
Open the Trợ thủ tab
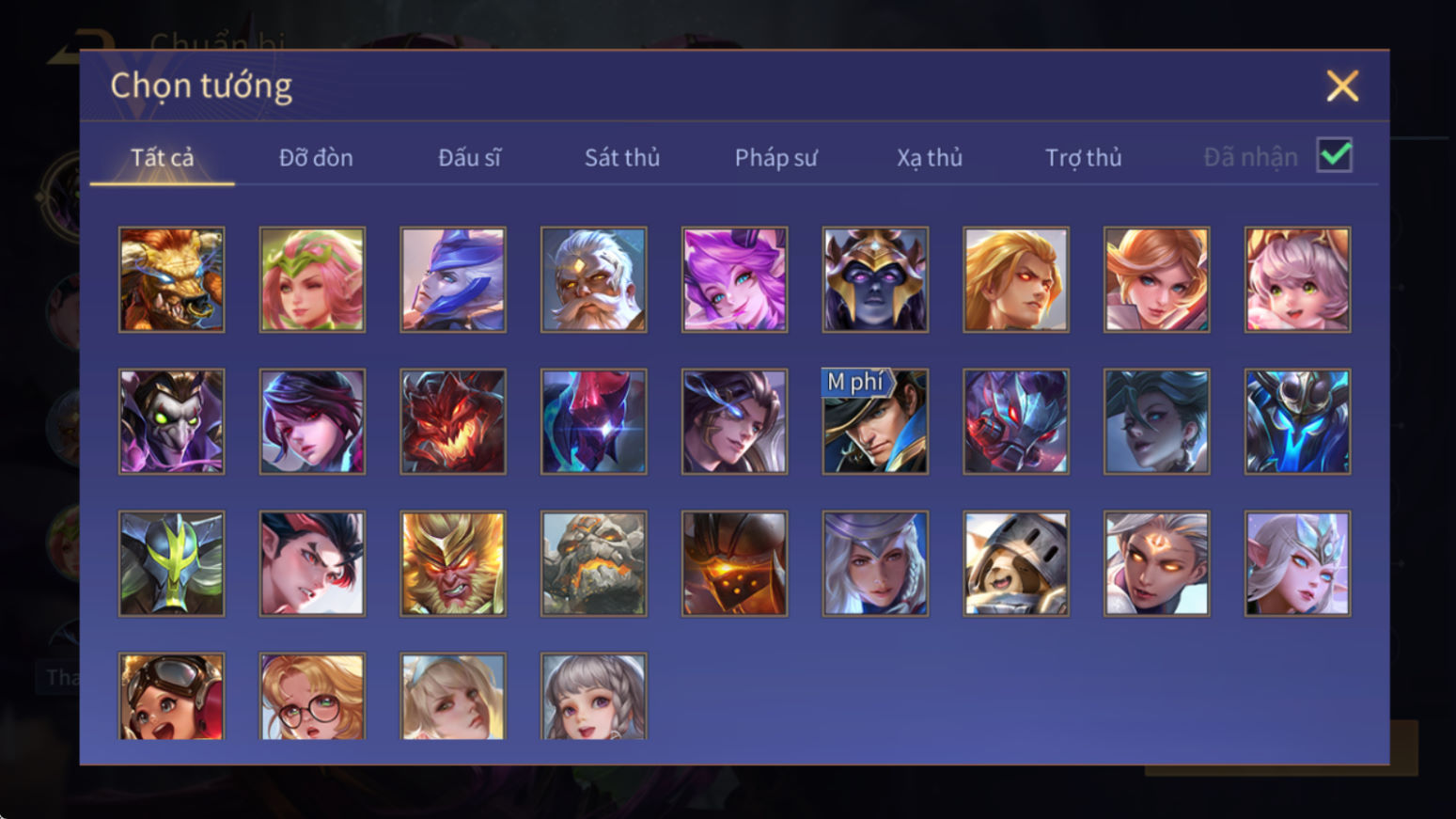click(1083, 157)
